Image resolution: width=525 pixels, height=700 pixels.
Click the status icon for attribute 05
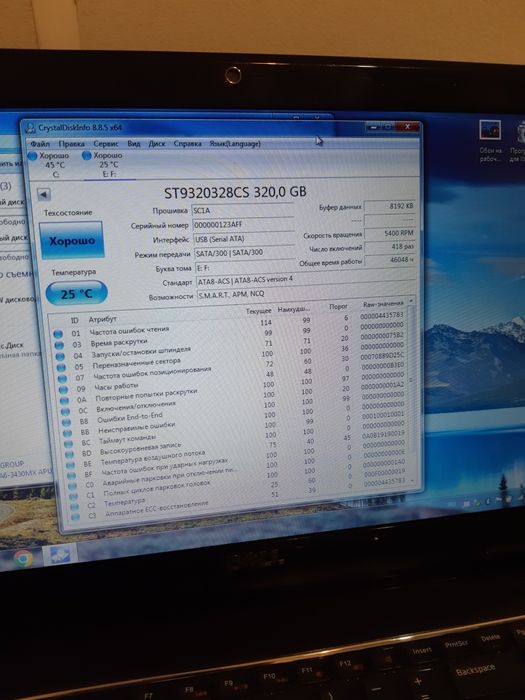[61, 367]
